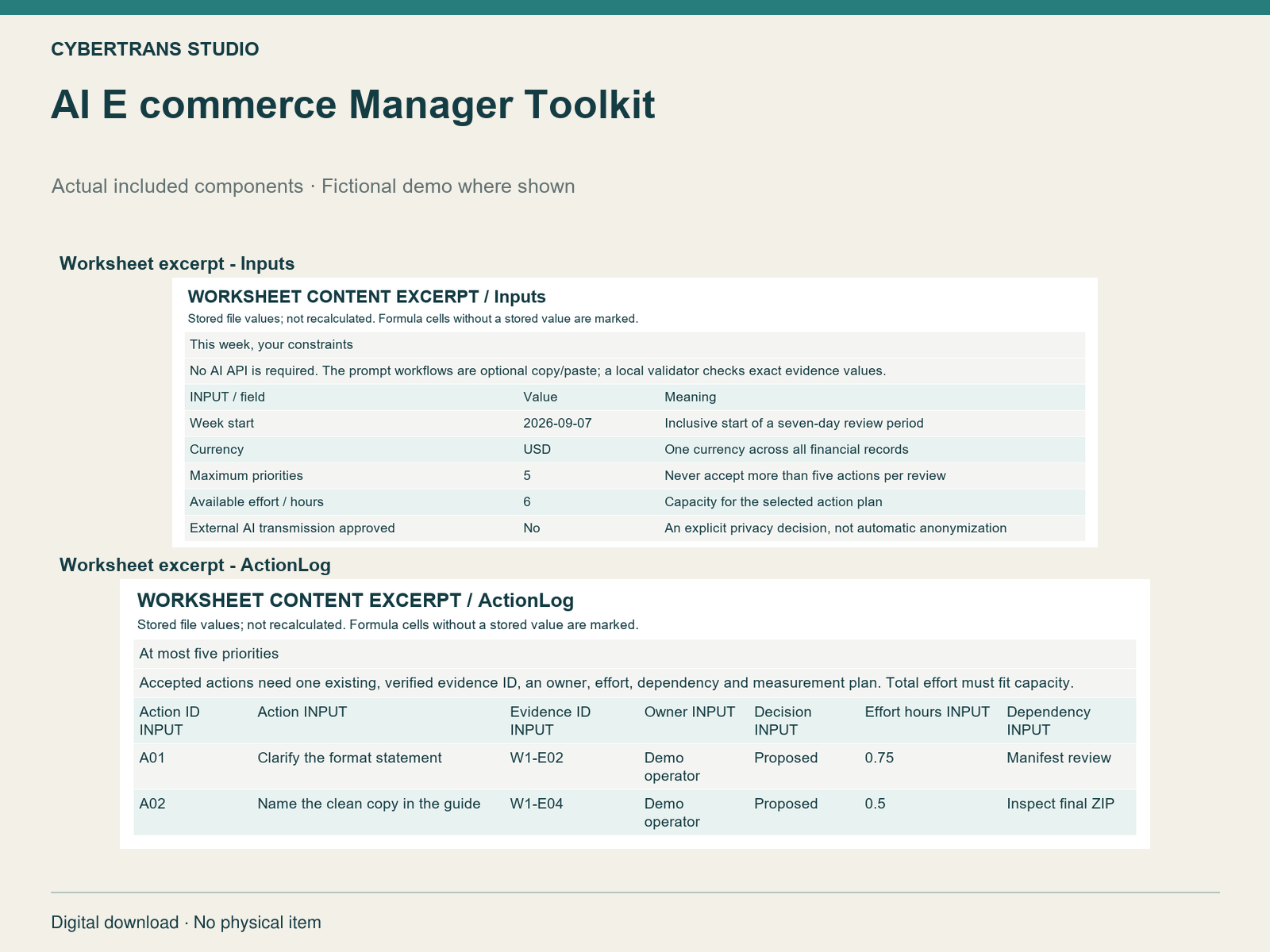Select the 0.75 effort hours cell

pos(879,758)
